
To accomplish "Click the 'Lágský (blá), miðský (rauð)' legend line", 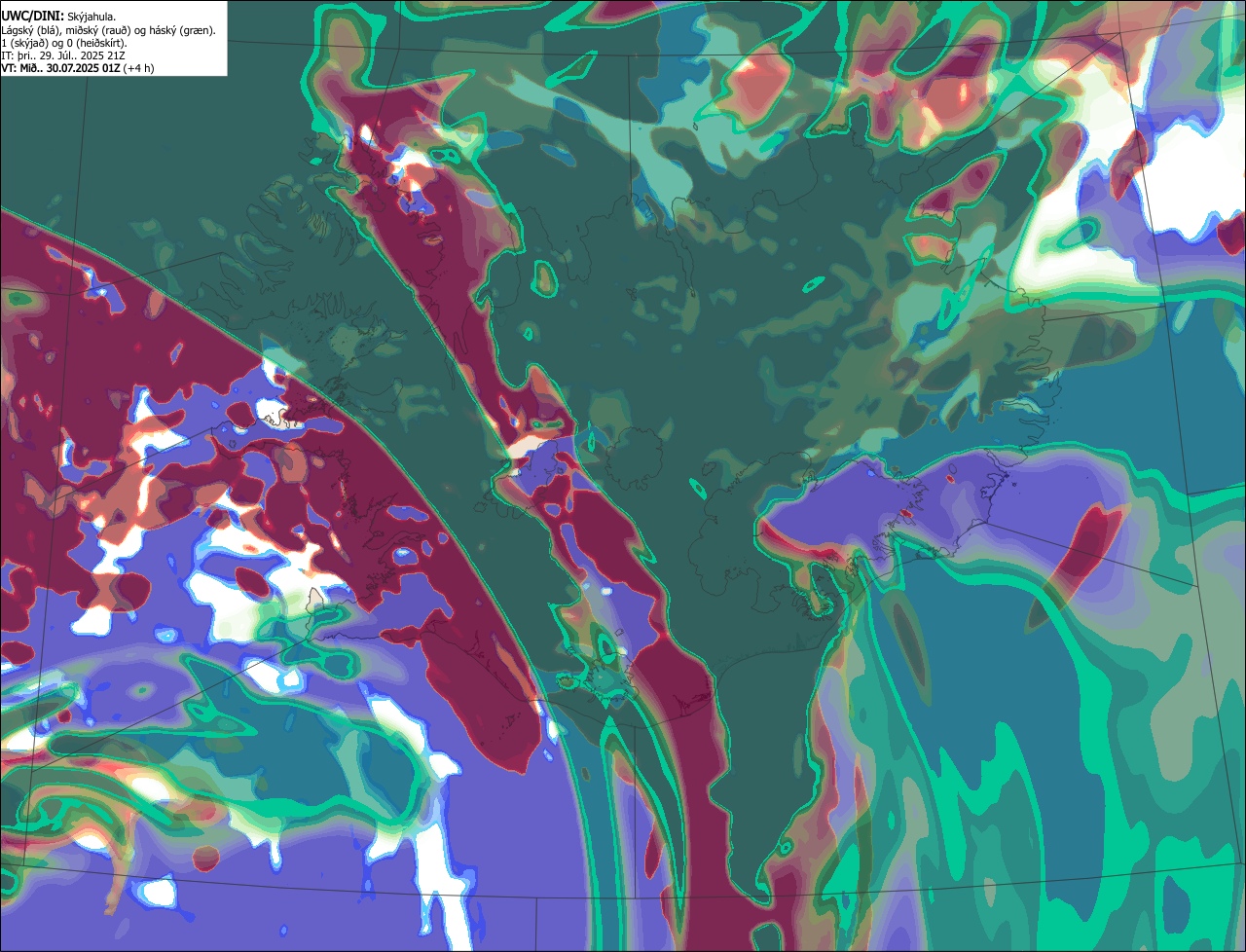I will (x=109, y=30).
